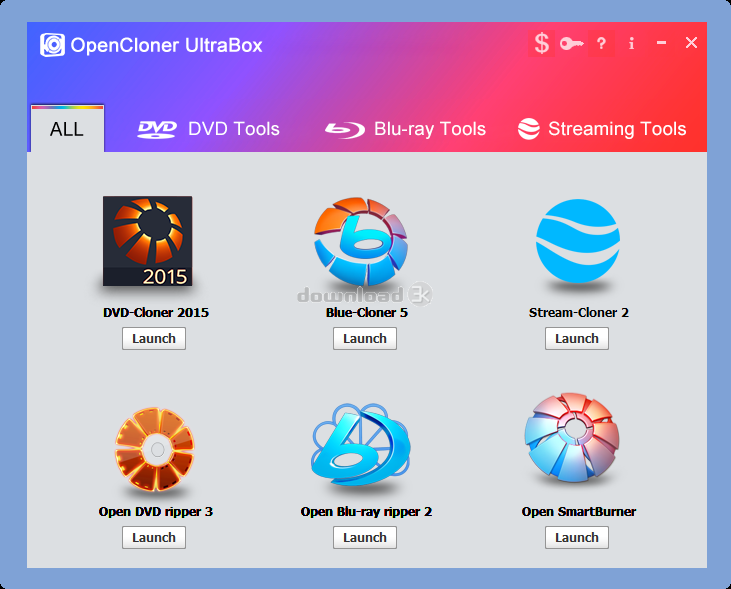Viewport: 731px width, 589px height.
Task: Open the Streaming Tools tab
Action: tap(602, 129)
